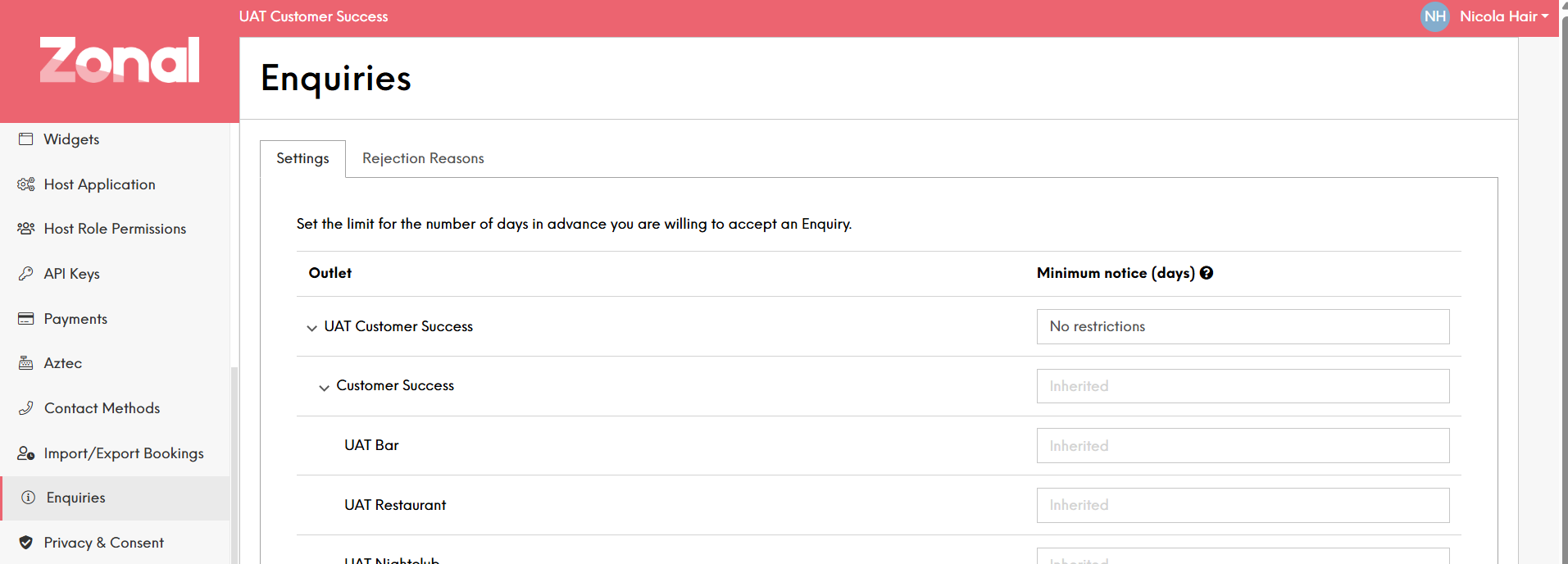Click the Contact Methods phone icon
This screenshot has width=1568, height=564.
click(x=26, y=408)
